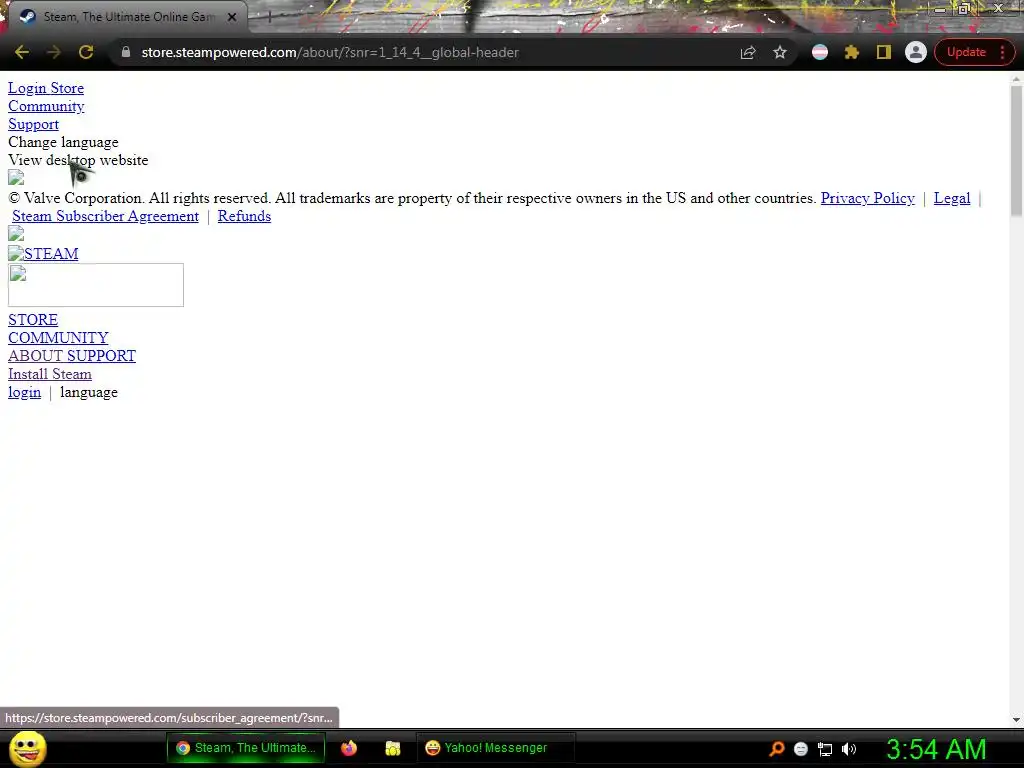Bookmark this page with the star icon
Screen dimensions: 1024x768
click(x=780, y=52)
